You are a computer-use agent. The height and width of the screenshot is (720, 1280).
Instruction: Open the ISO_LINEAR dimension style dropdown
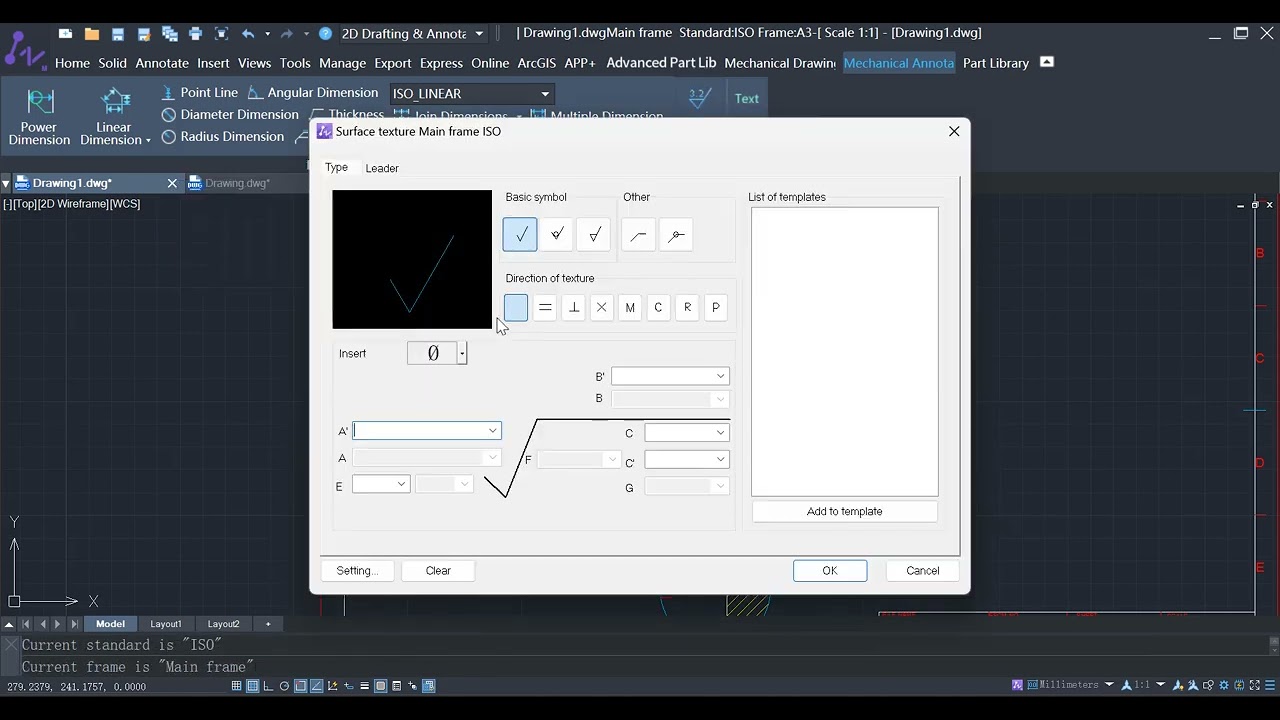(x=545, y=94)
